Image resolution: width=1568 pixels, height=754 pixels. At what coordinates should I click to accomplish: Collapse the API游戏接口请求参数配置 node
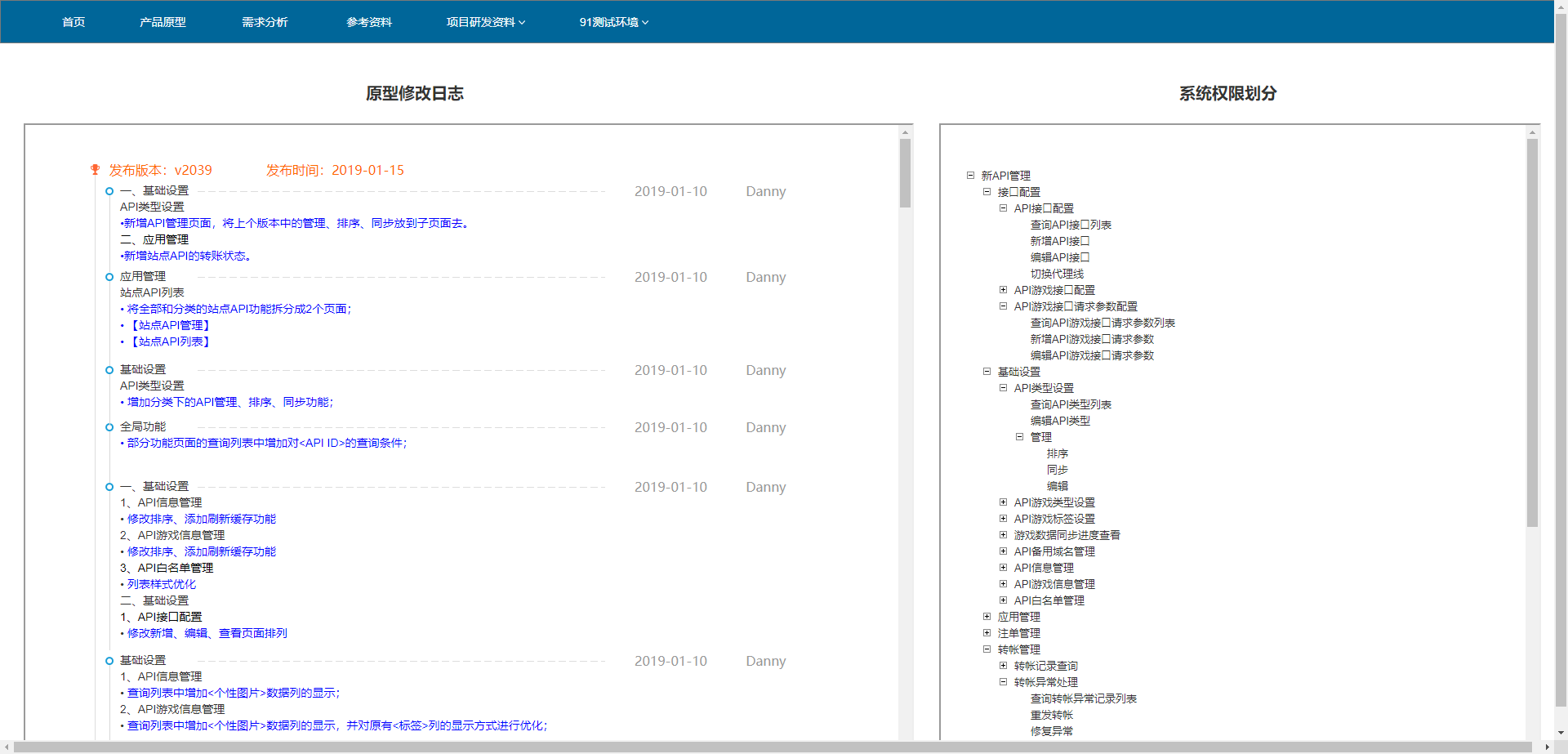[1003, 306]
